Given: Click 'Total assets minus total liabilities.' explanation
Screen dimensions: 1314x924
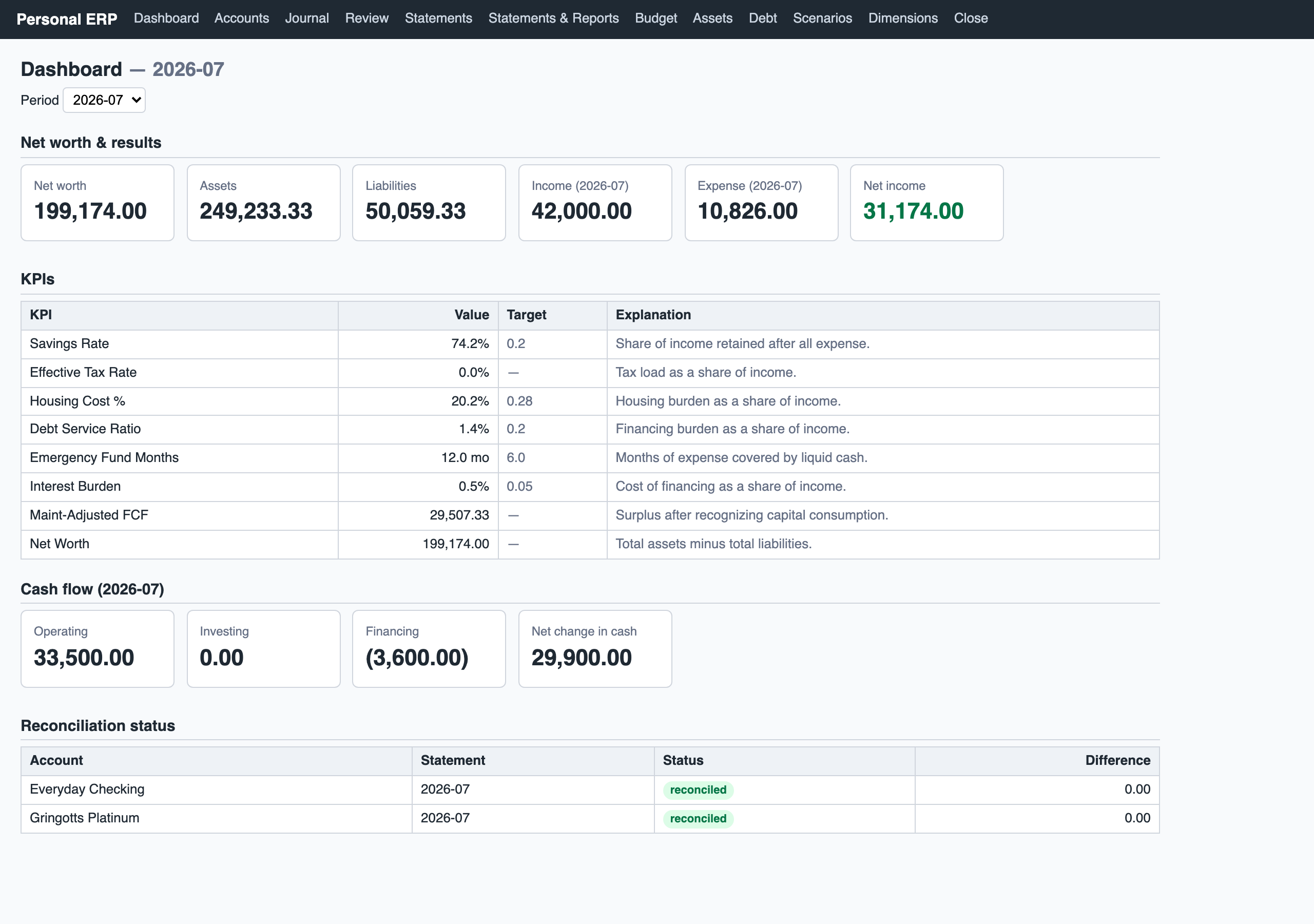Looking at the screenshot, I should pyautogui.click(x=713, y=544).
